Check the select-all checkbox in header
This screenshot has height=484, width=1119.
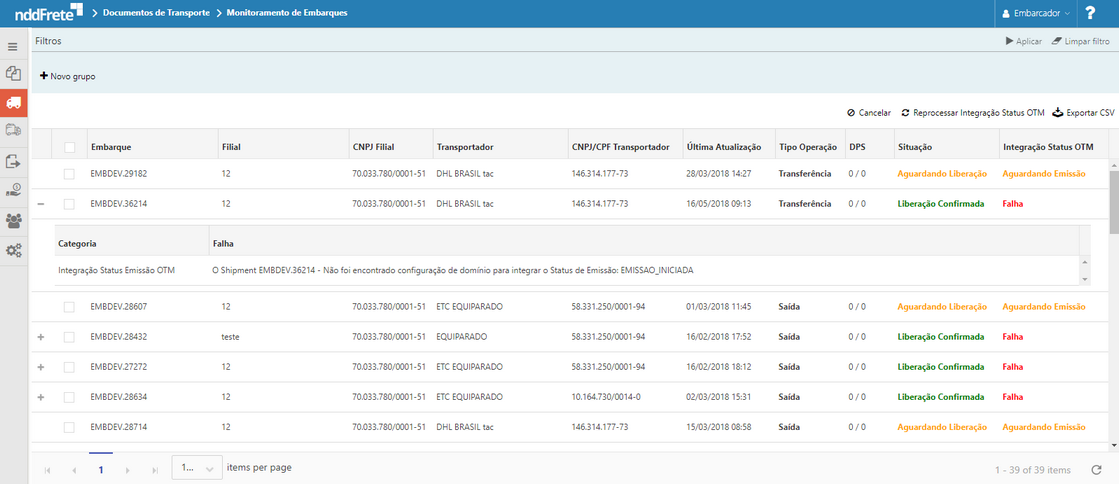[x=69, y=147]
